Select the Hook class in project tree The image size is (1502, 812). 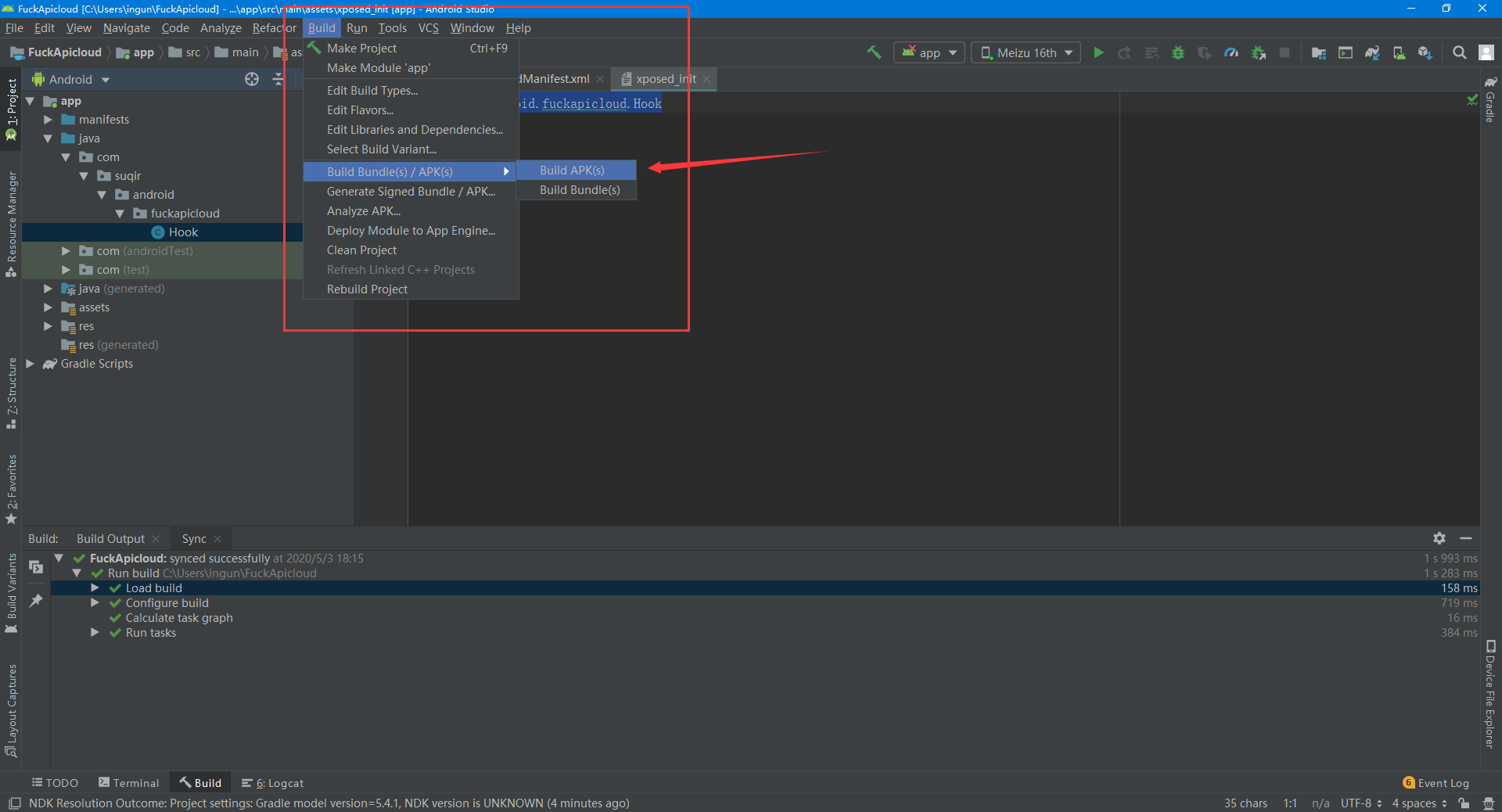tap(183, 232)
